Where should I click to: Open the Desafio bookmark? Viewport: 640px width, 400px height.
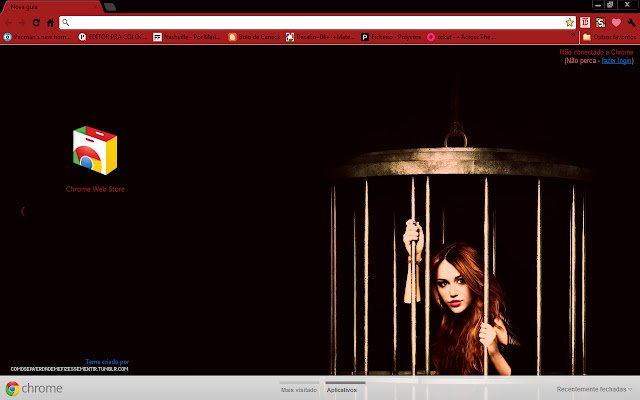tap(320, 37)
